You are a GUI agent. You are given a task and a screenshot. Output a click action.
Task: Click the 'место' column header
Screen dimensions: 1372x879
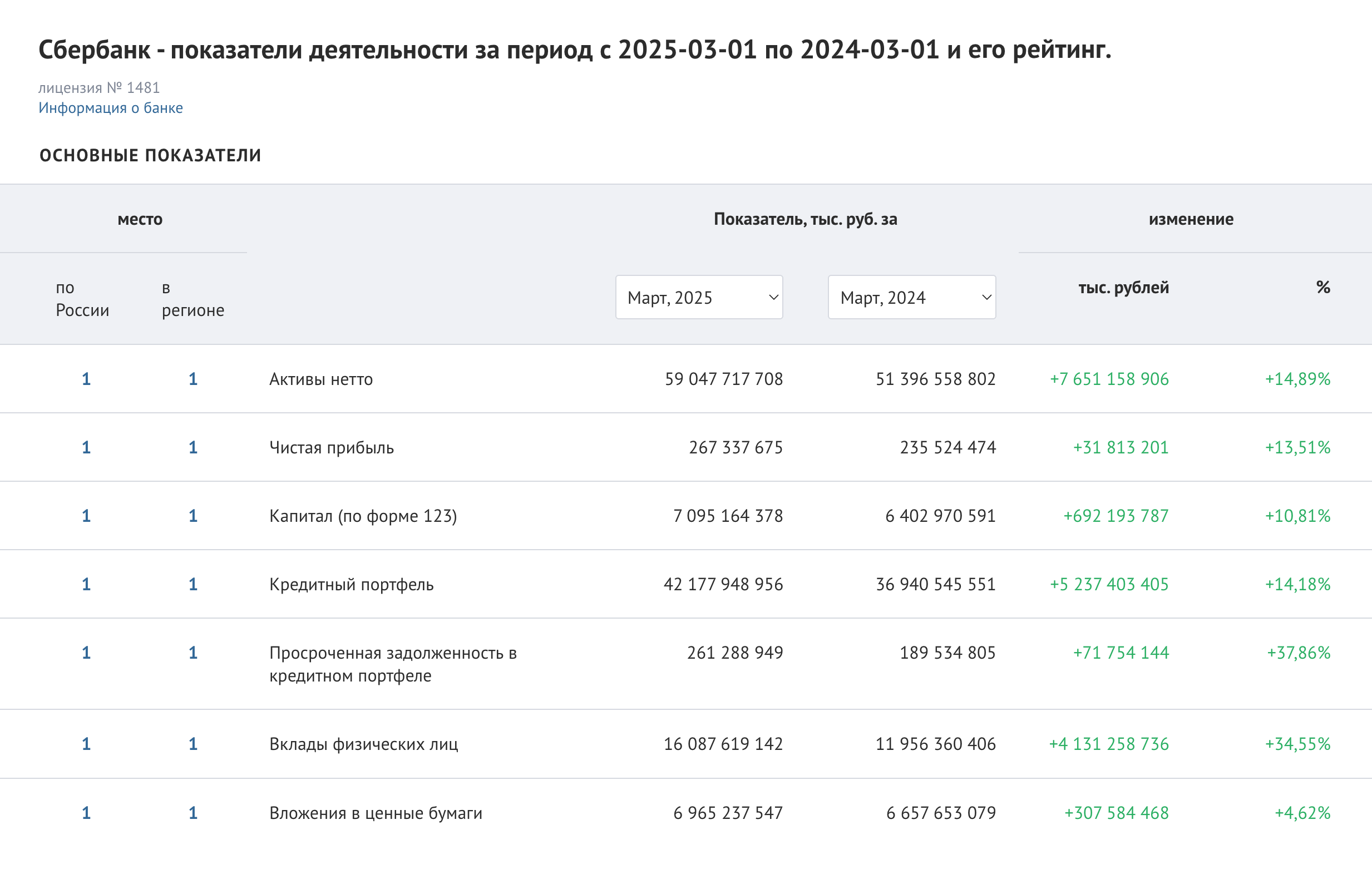click(140, 220)
